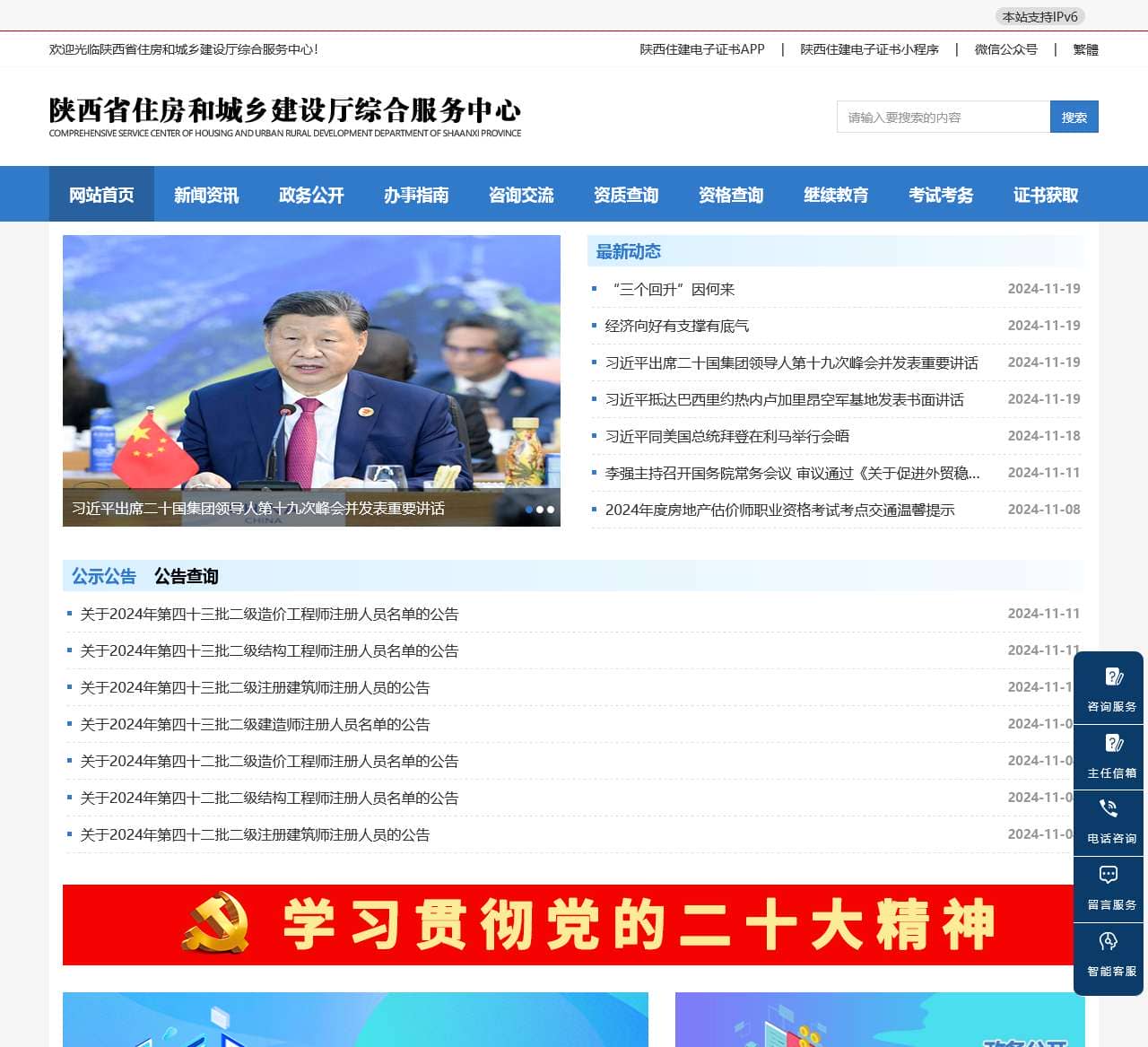Click the site title logo 陕西省住房和城乡建设厅综合服务中心
The width and height of the screenshot is (1148, 1047).
285,117
